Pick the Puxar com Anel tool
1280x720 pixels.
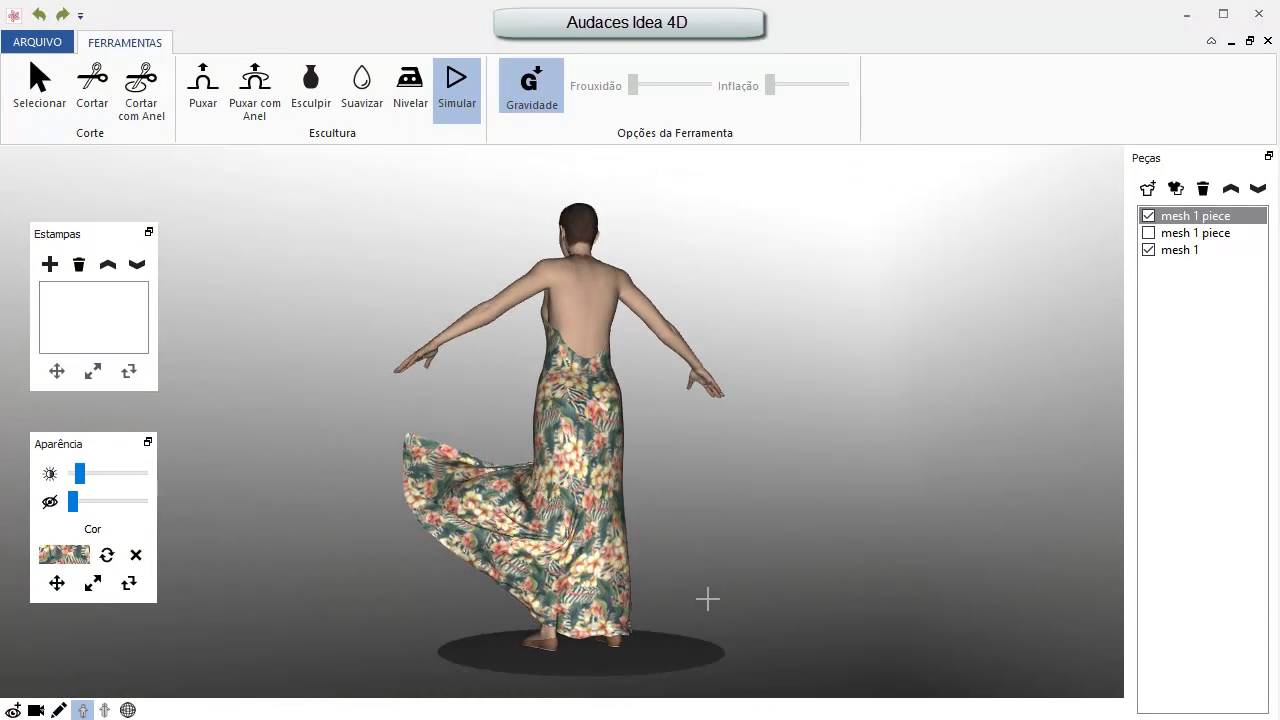coord(255,91)
